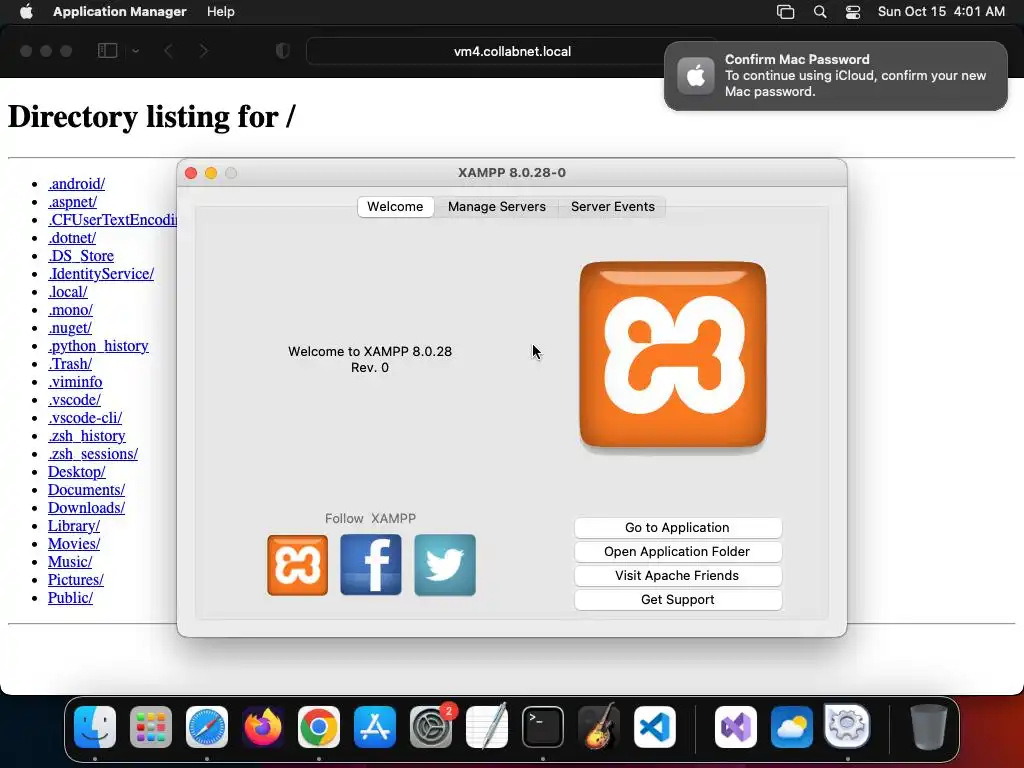Open the Movies/ directory link
1024x768 pixels.
(74, 544)
